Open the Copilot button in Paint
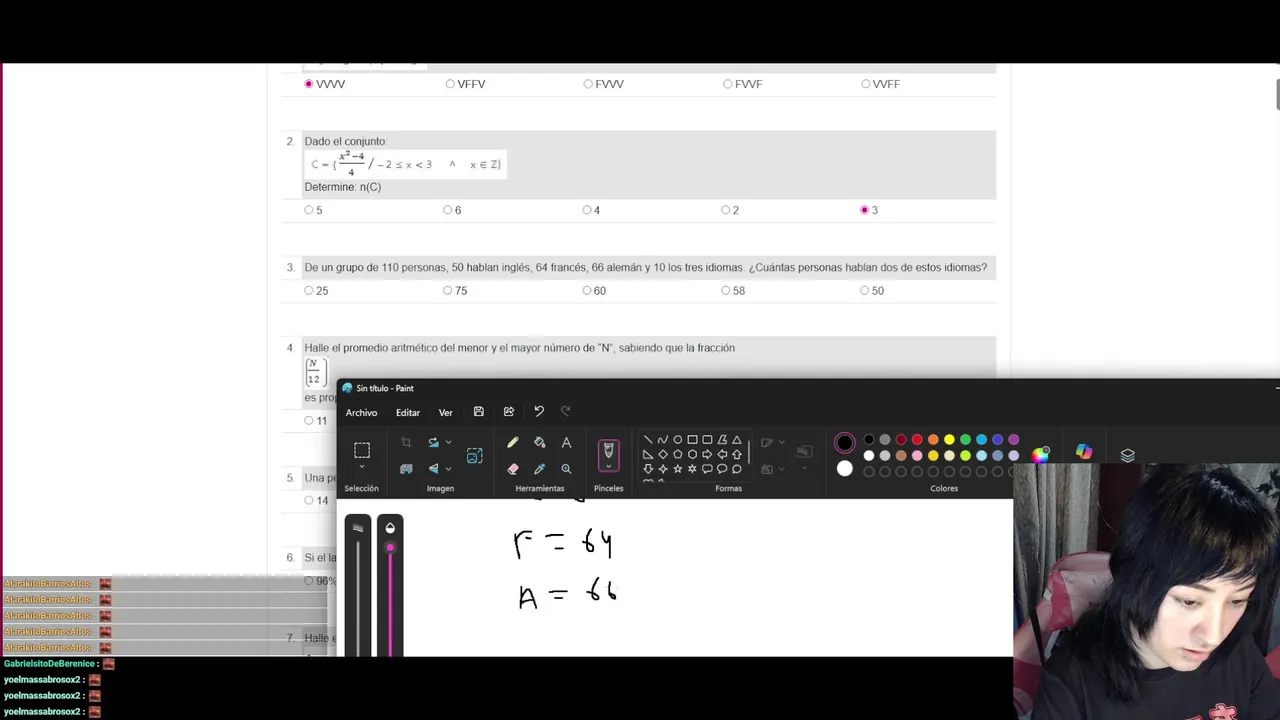 click(1084, 453)
